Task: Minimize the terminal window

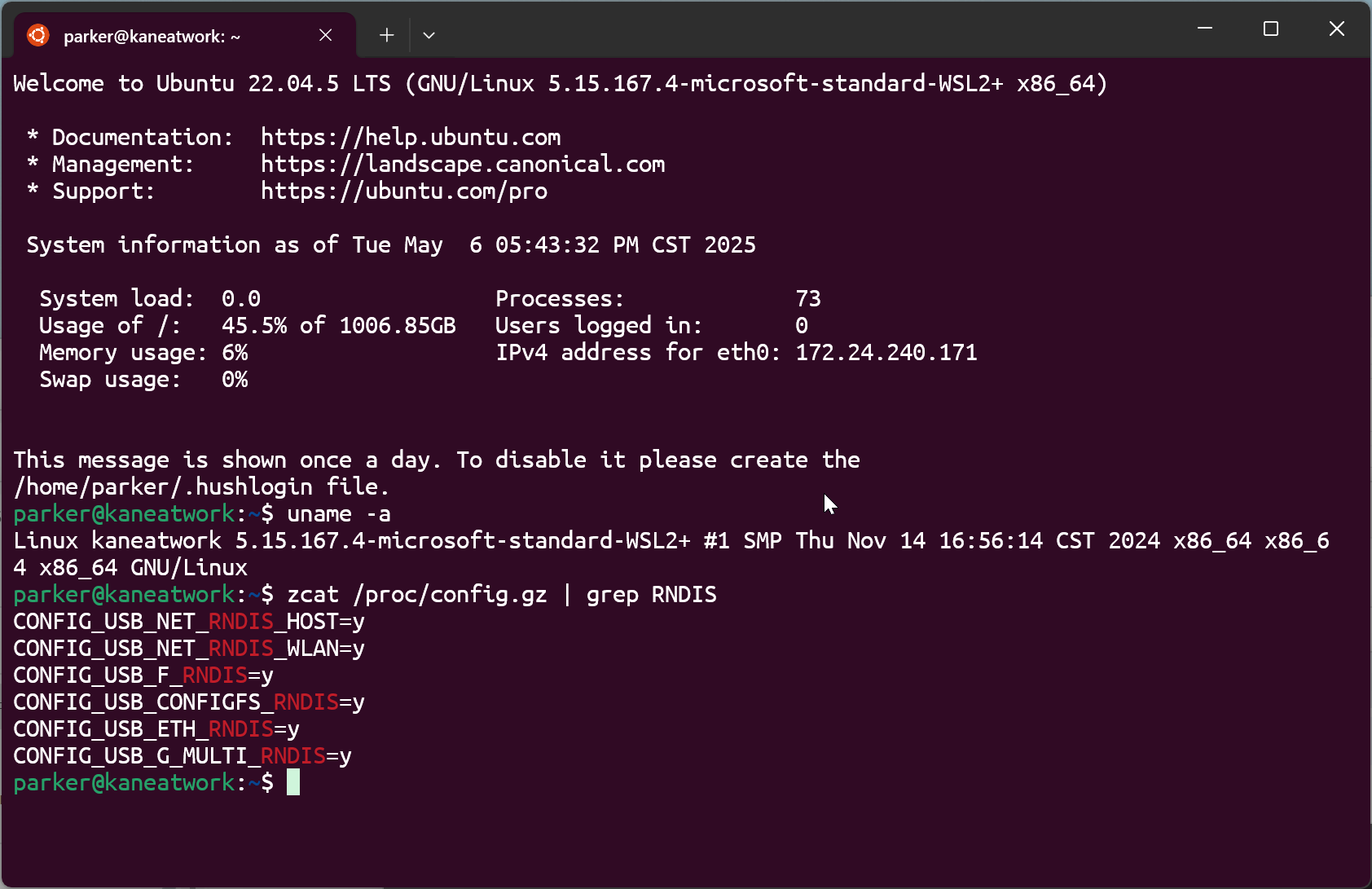Action: [1205, 29]
